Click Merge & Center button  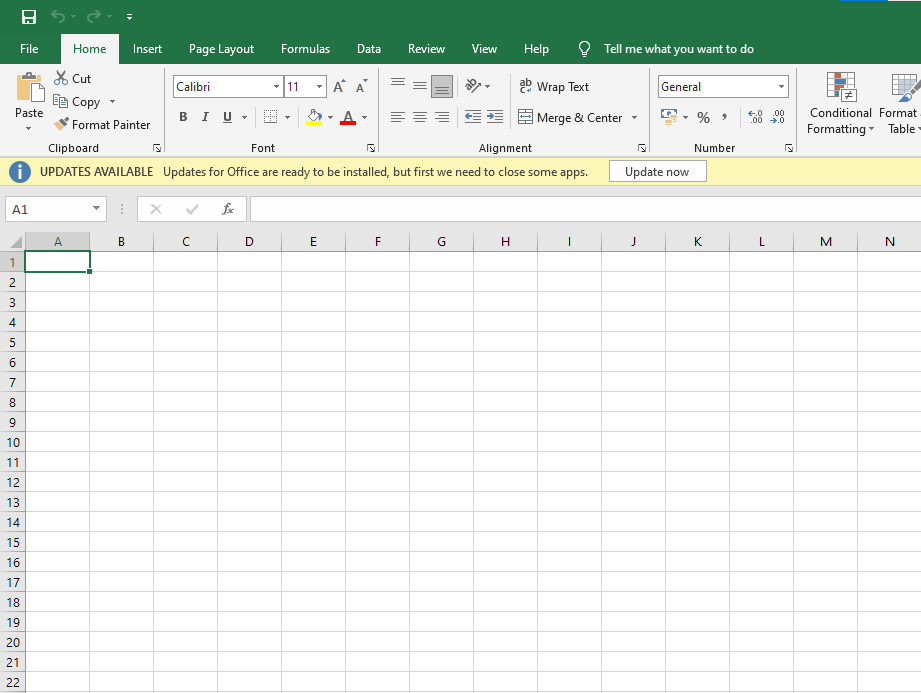coord(570,117)
